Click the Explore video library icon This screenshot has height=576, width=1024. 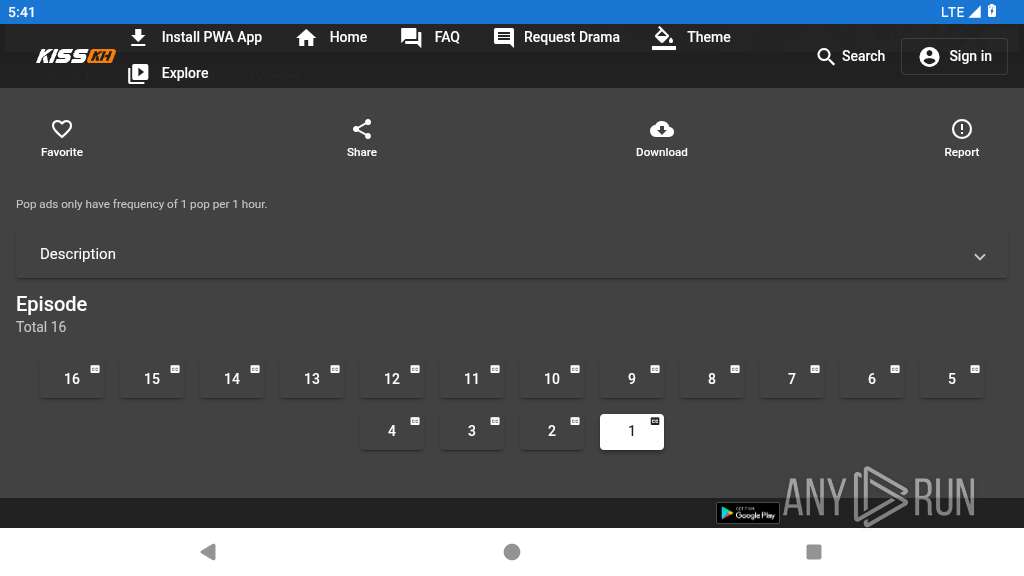[138, 74]
